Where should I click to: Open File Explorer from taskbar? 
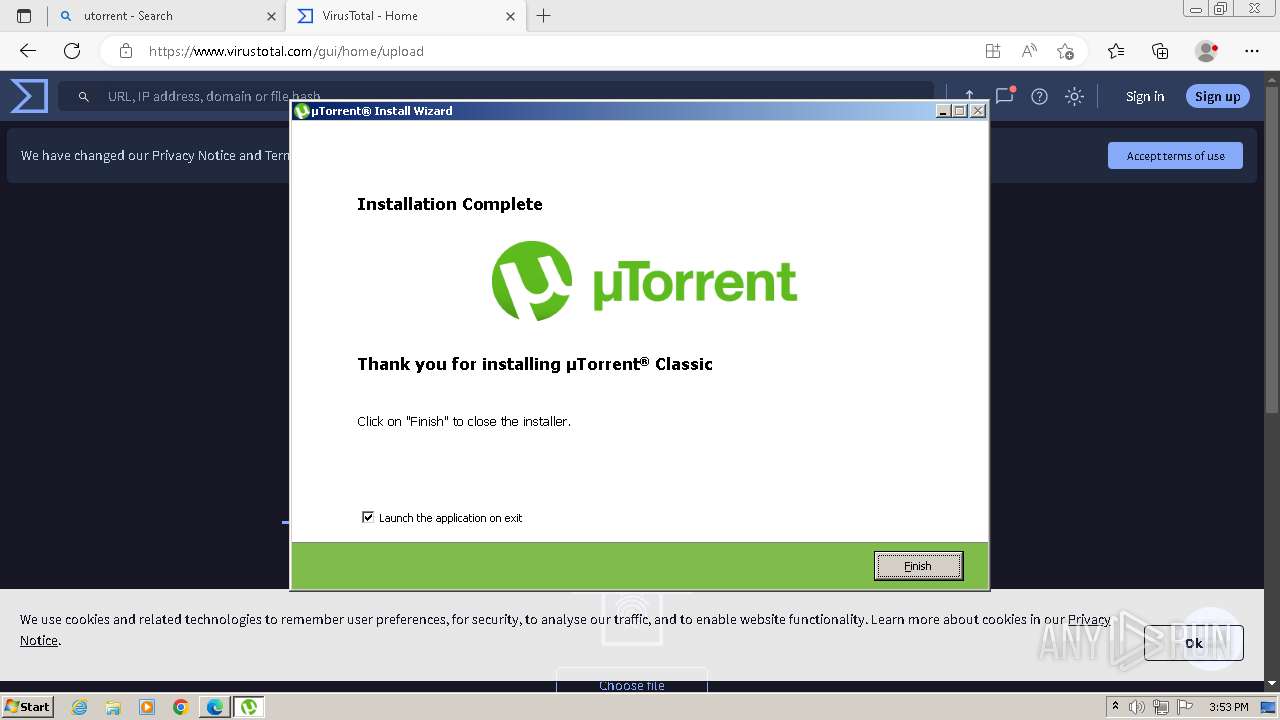113,707
